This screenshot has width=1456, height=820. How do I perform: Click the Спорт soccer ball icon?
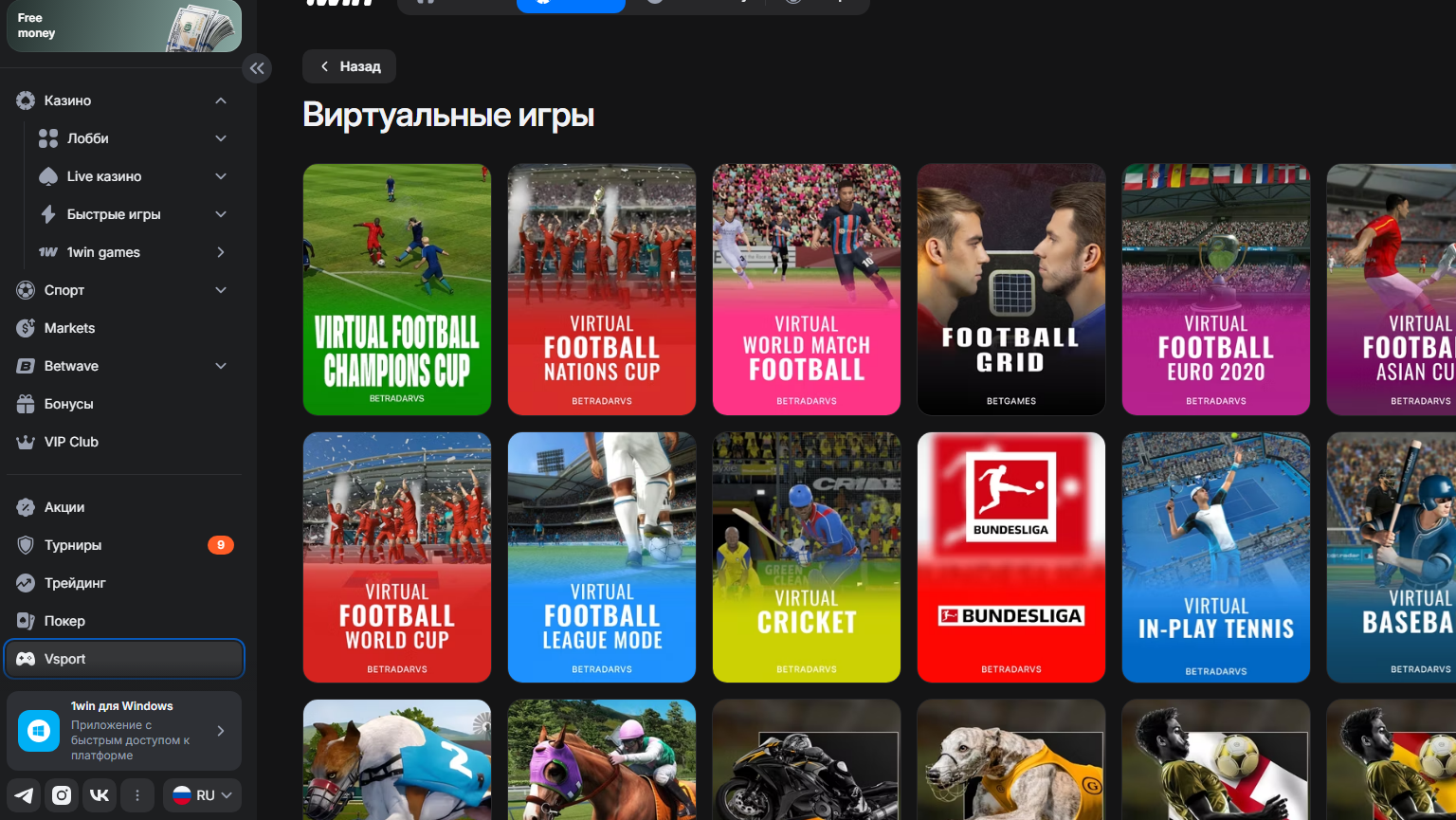pos(26,290)
